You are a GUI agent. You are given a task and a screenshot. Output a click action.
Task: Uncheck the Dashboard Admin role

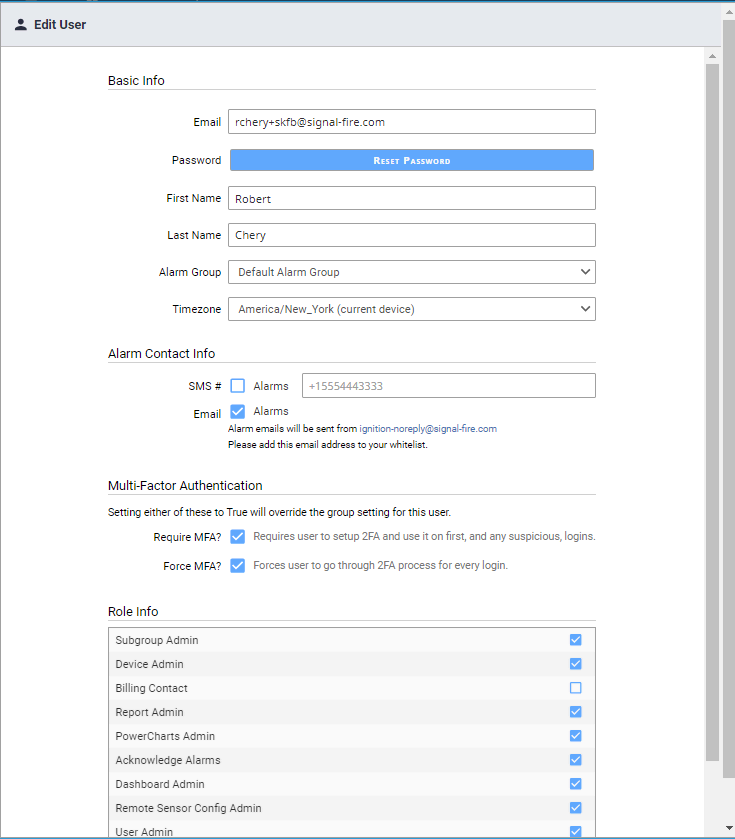click(576, 784)
